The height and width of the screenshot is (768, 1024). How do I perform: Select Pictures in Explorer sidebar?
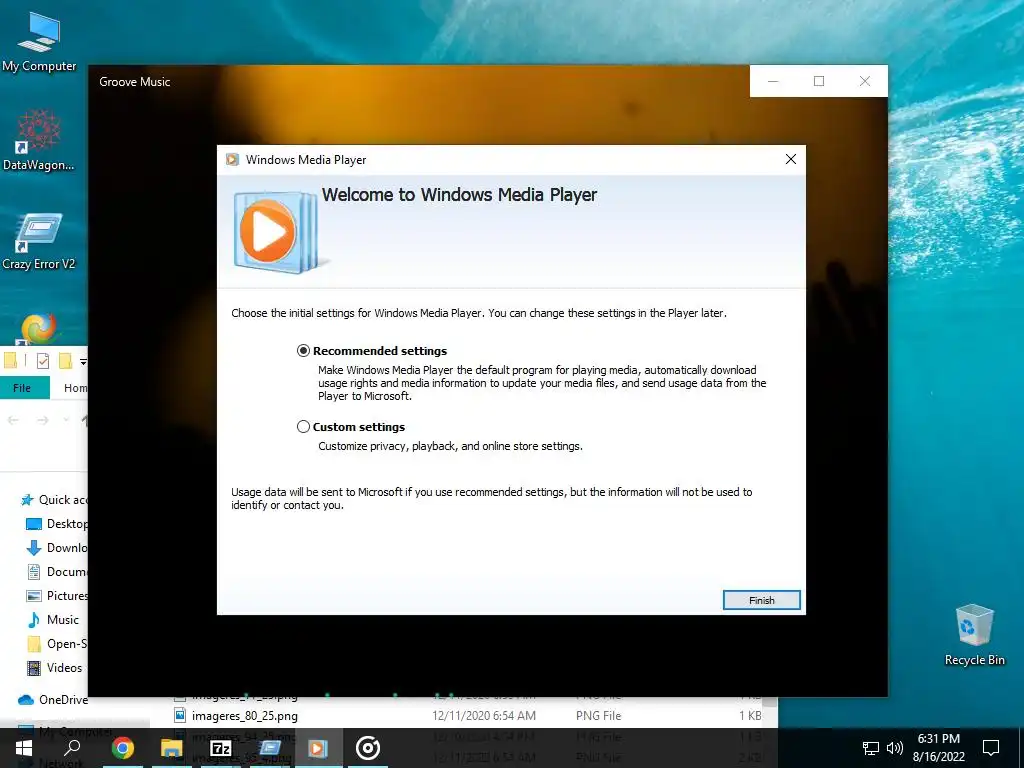click(x=56, y=596)
